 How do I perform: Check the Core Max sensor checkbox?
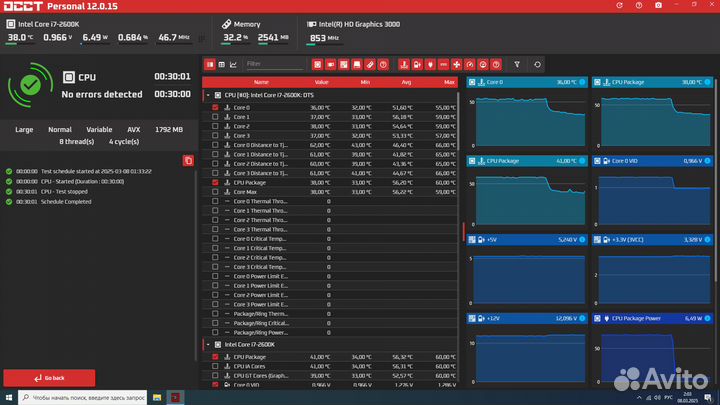pos(215,192)
